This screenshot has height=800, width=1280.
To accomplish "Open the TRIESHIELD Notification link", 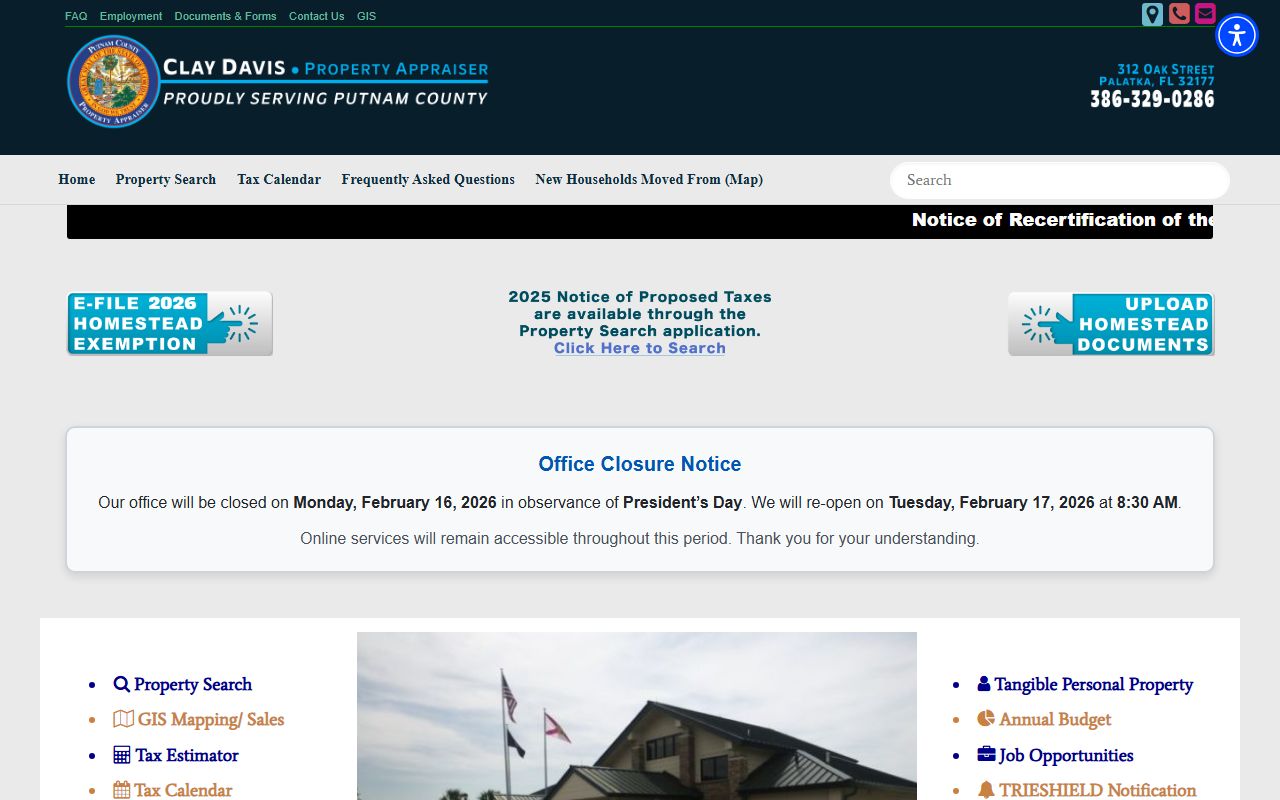I will [x=1098, y=790].
